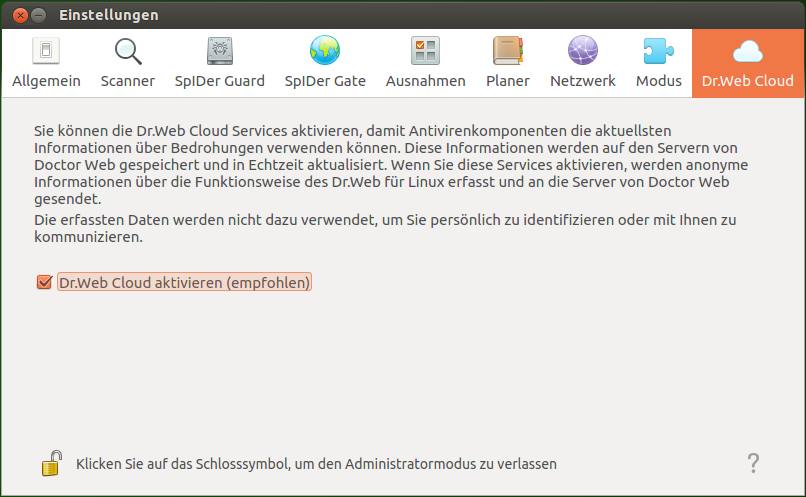Screen dimensions: 806x497
Task: Select the Dr.Web Cloud tab
Action: [x=747, y=63]
